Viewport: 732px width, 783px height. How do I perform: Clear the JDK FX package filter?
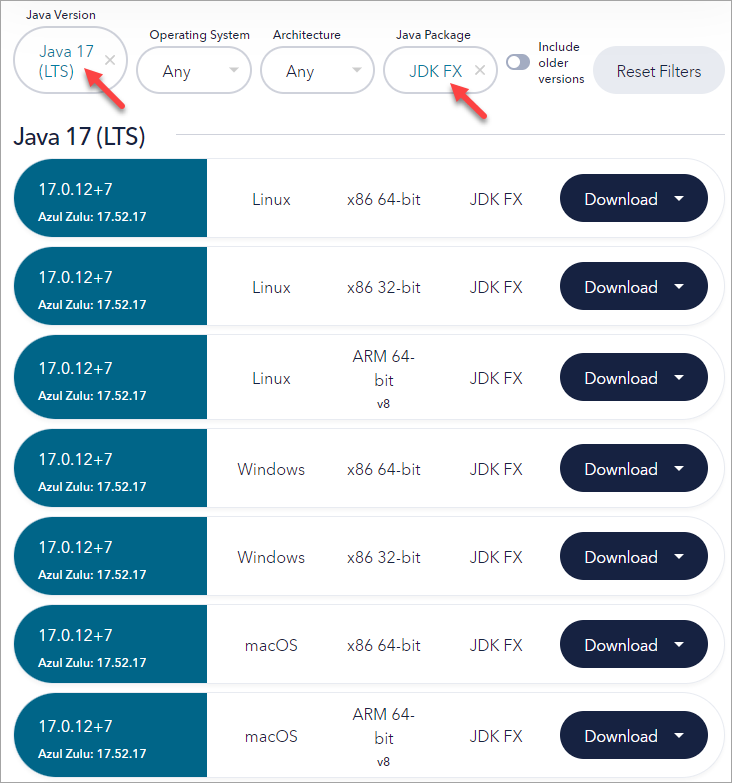coord(480,70)
